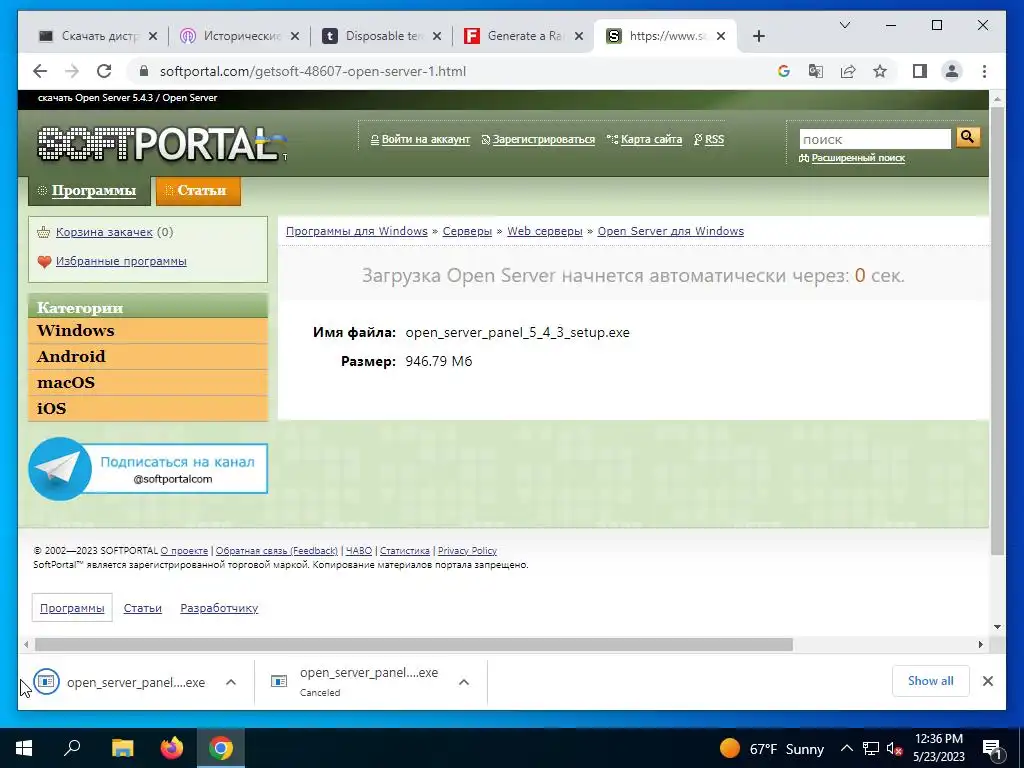The width and height of the screenshot is (1024, 768).
Task: Open the notification center icon
Action: [992, 748]
